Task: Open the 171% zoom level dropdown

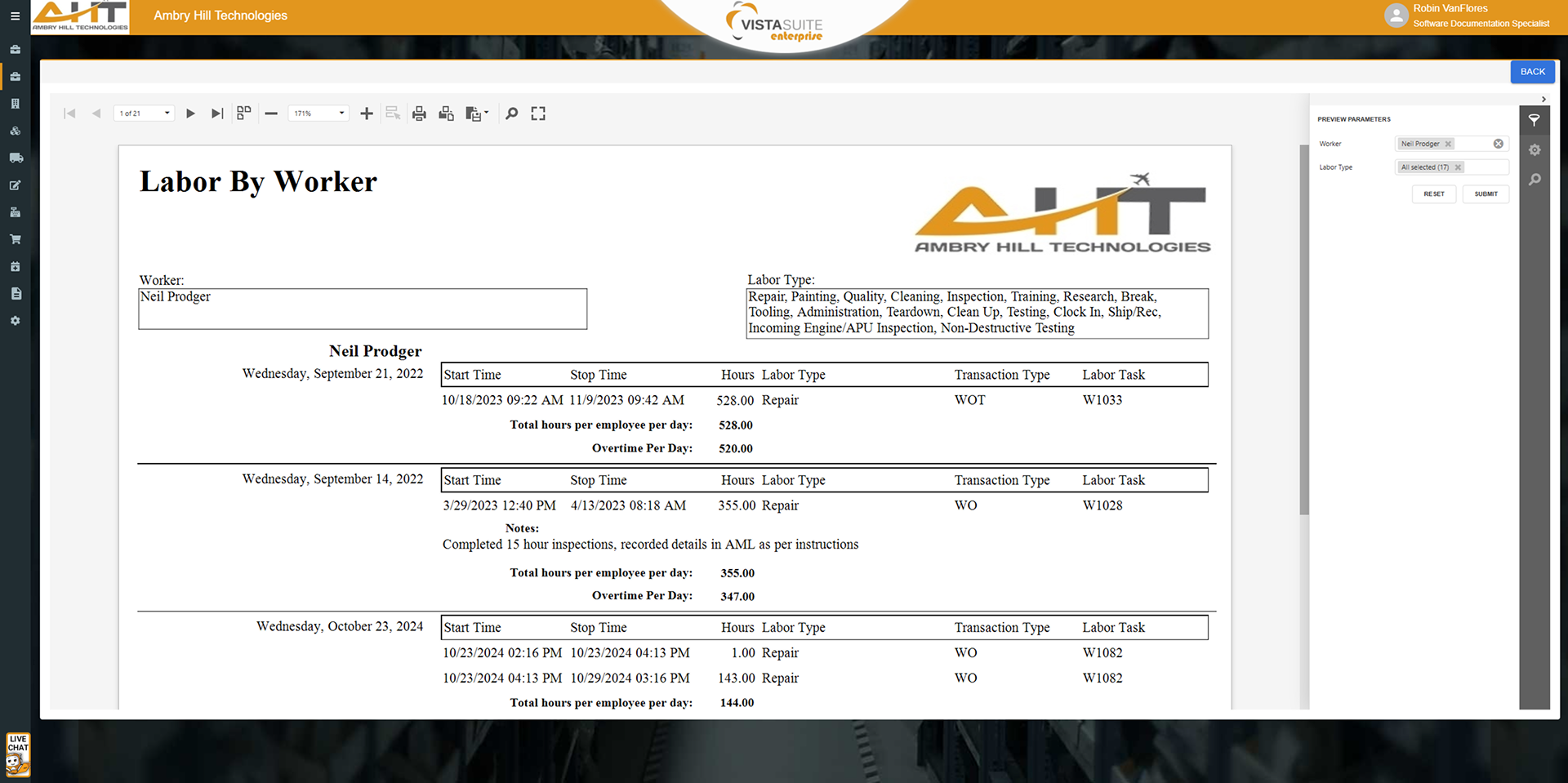Action: [x=341, y=113]
